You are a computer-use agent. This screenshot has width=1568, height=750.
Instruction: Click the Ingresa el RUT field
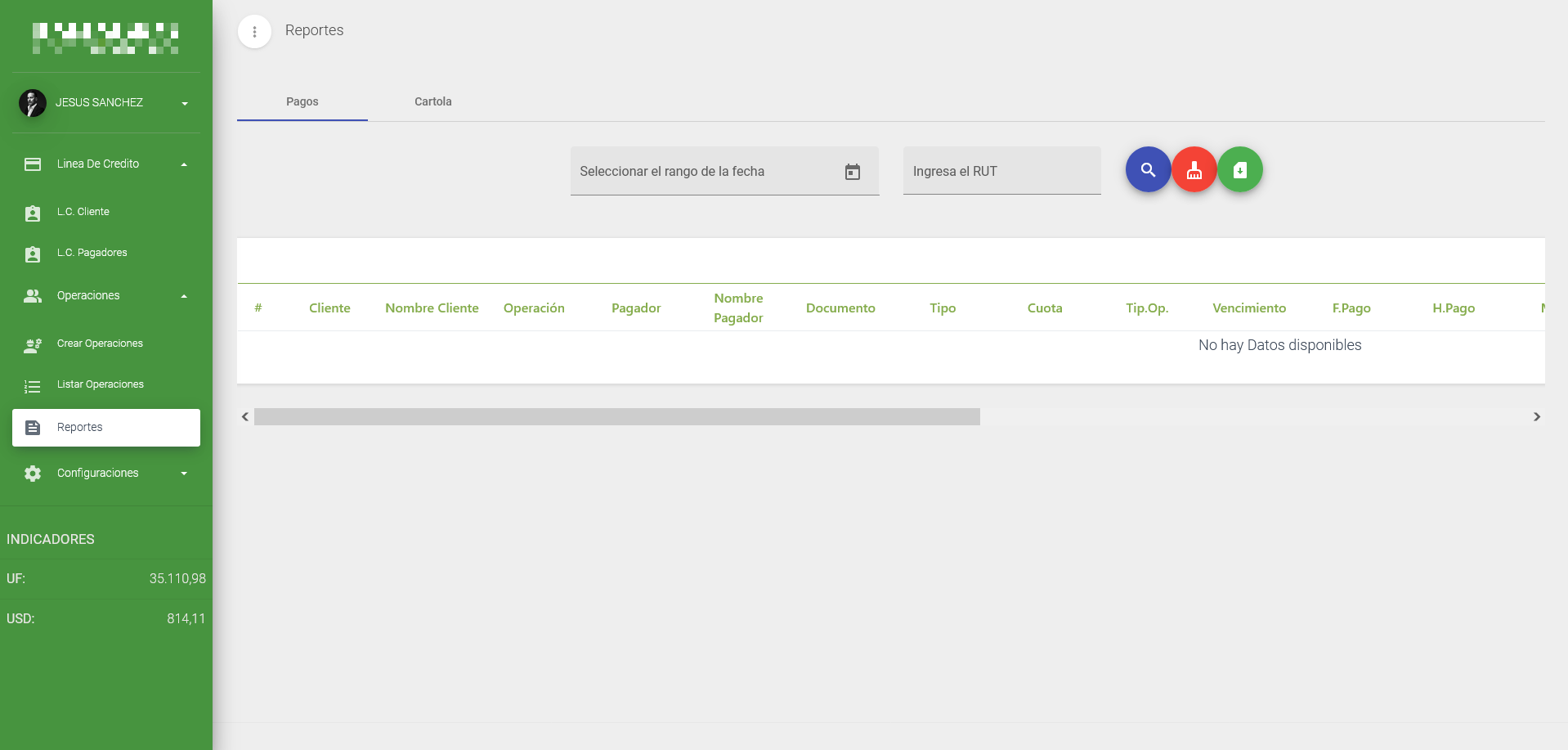pyautogui.click(x=1001, y=172)
